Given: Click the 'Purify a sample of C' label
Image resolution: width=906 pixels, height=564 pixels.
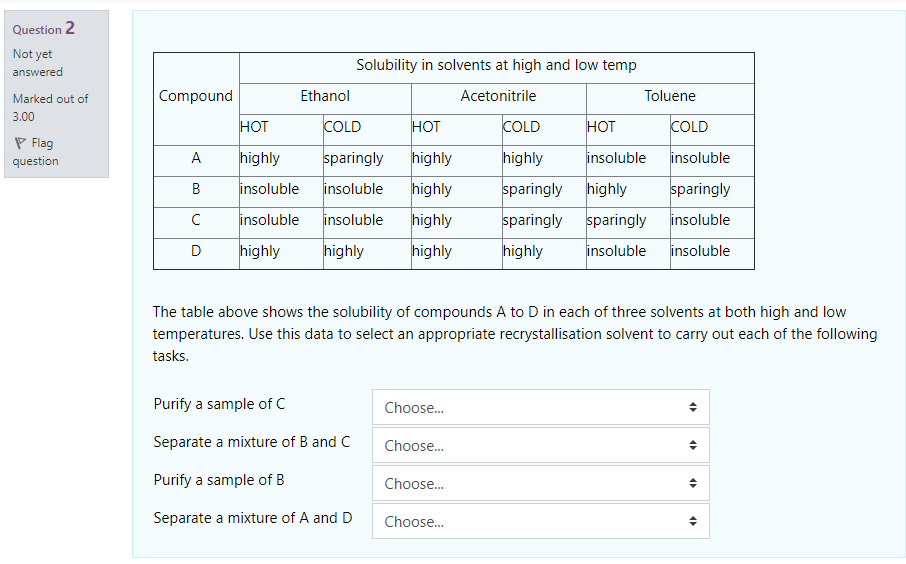Looking at the screenshot, I should click(220, 404).
